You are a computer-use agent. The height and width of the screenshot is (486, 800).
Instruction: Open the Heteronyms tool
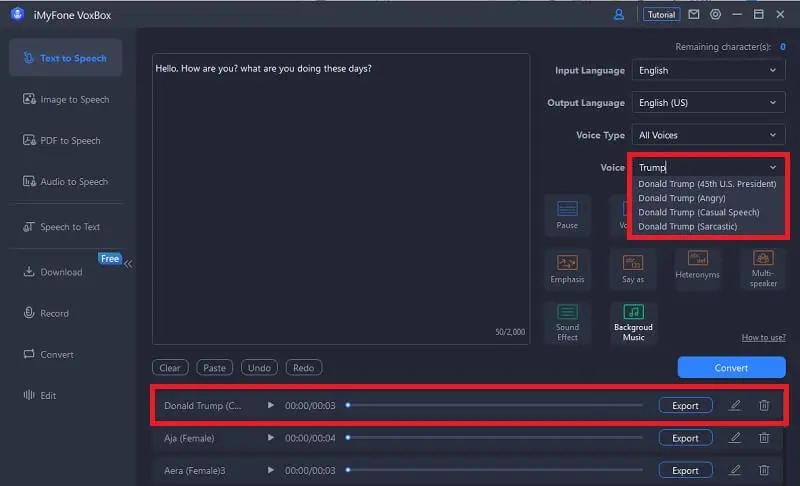pos(697,269)
